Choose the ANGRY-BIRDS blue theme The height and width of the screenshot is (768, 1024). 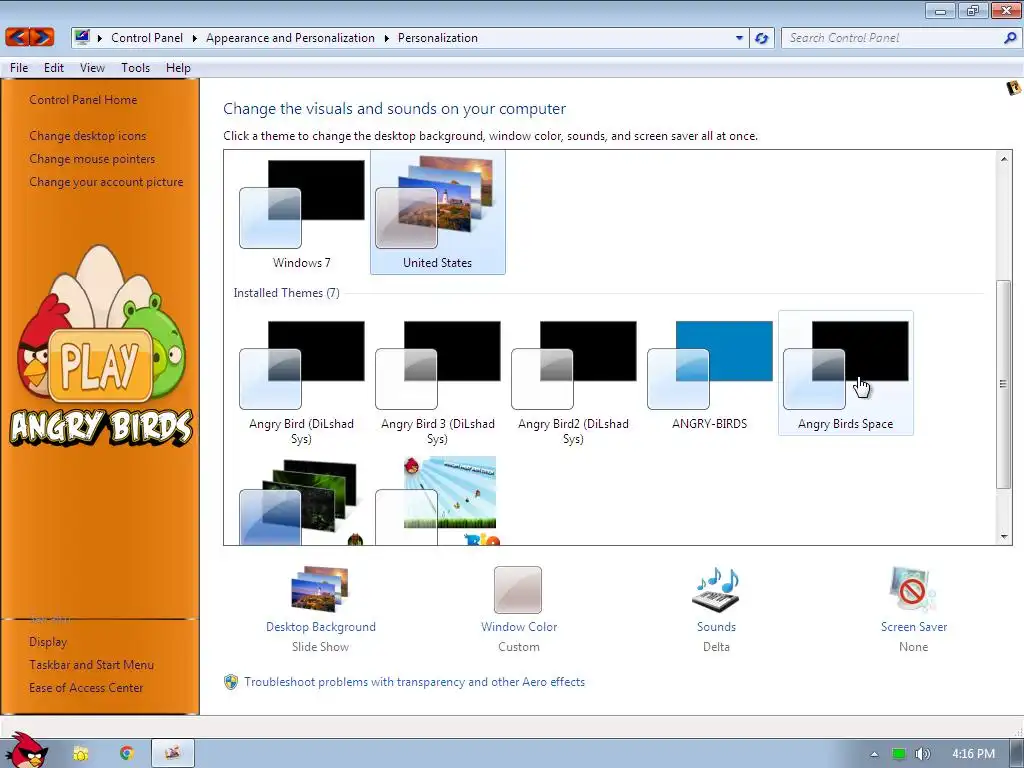click(x=710, y=374)
